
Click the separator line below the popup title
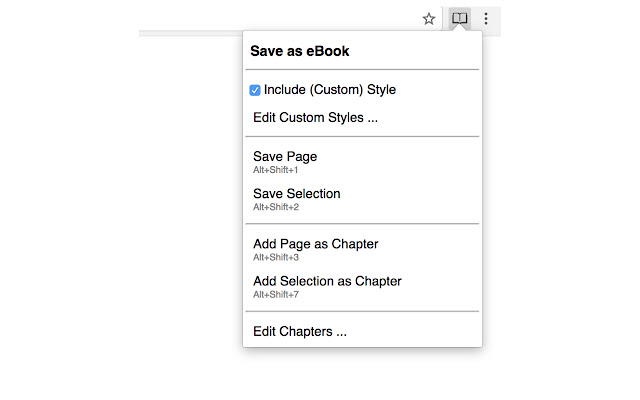(x=362, y=70)
